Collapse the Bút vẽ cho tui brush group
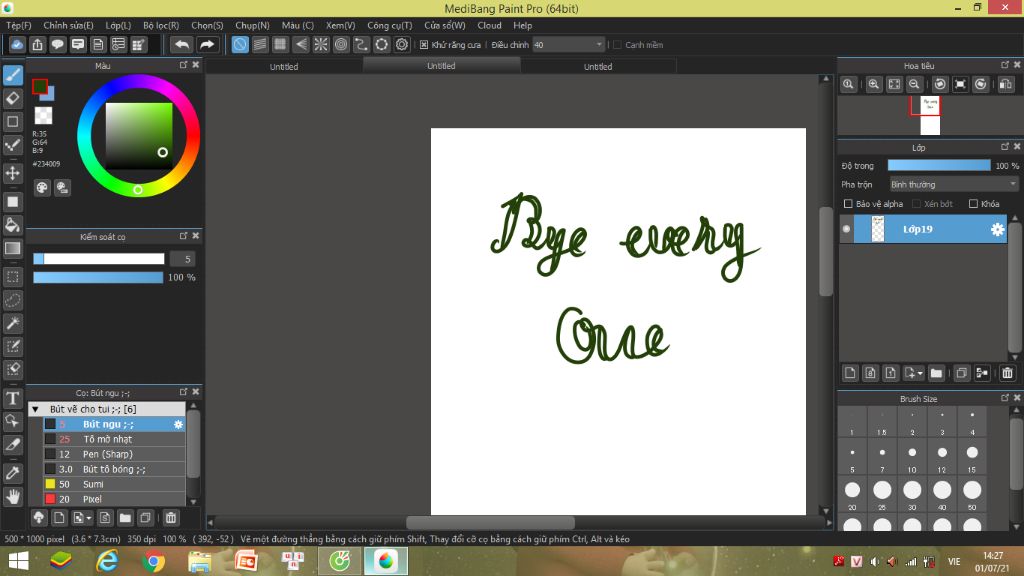The height and width of the screenshot is (576, 1024). coord(35,409)
